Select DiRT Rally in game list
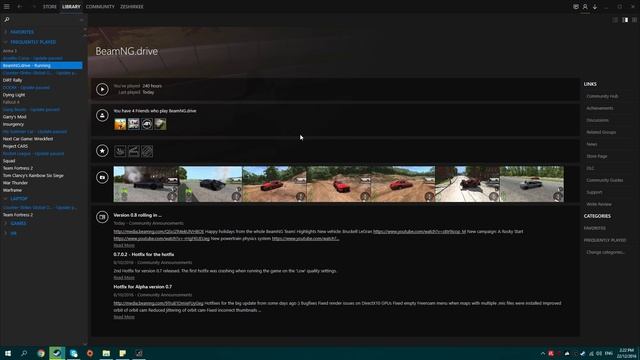 [12, 80]
